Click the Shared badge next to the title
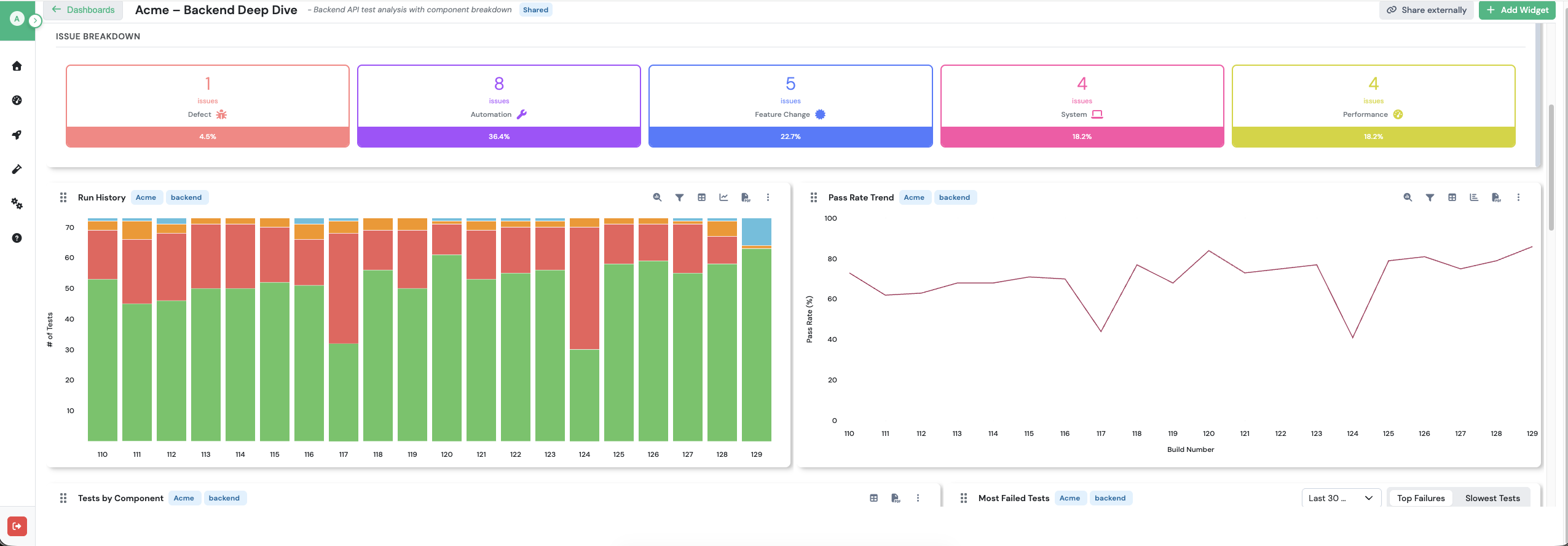This screenshot has width=1568, height=546. (x=535, y=10)
